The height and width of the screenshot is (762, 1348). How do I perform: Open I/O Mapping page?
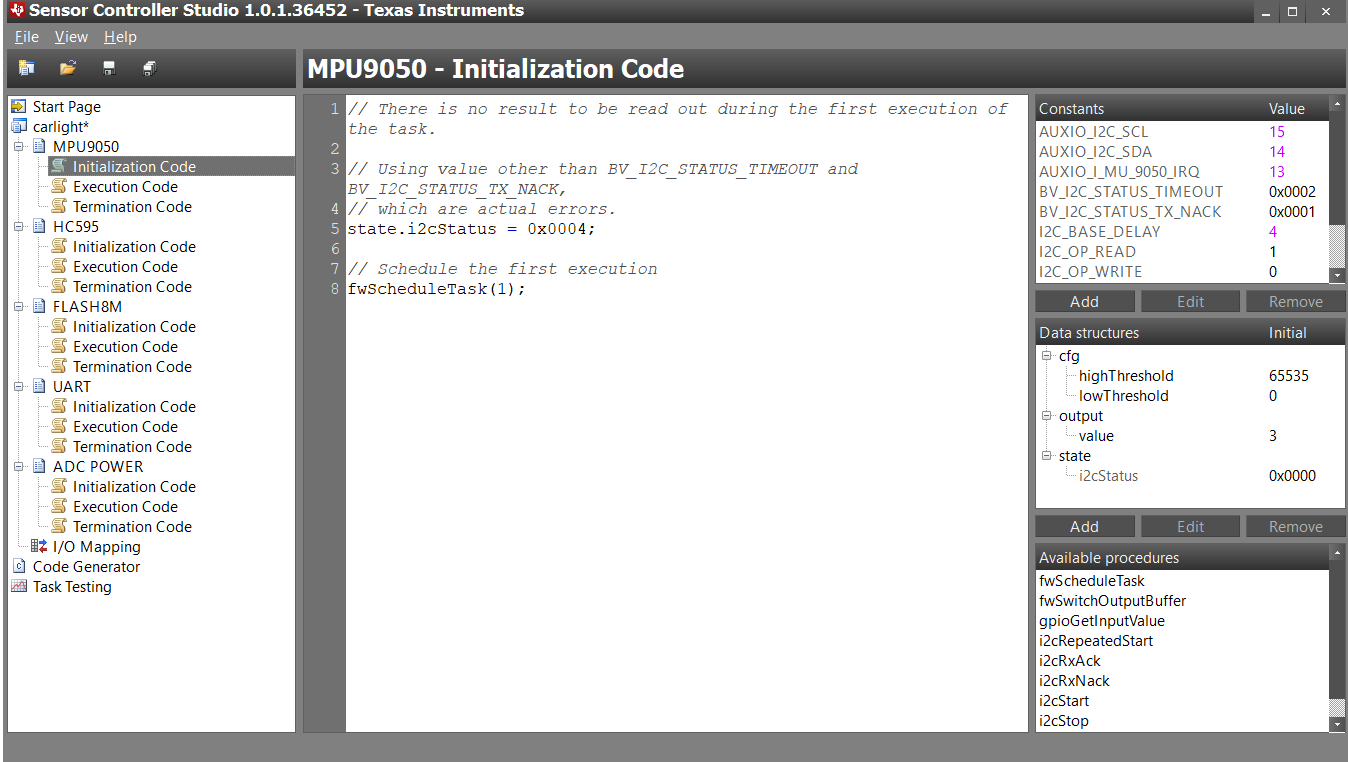[96, 547]
